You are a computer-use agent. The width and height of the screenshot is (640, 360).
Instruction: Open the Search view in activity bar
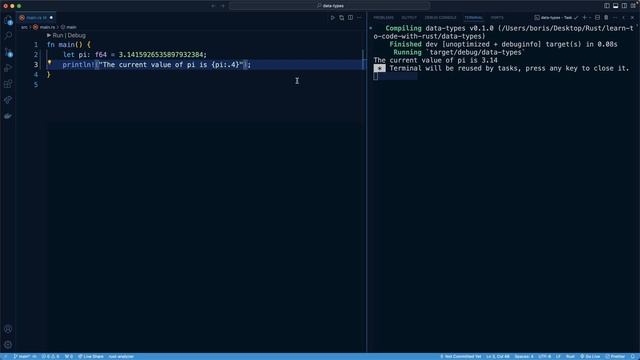(8, 36)
